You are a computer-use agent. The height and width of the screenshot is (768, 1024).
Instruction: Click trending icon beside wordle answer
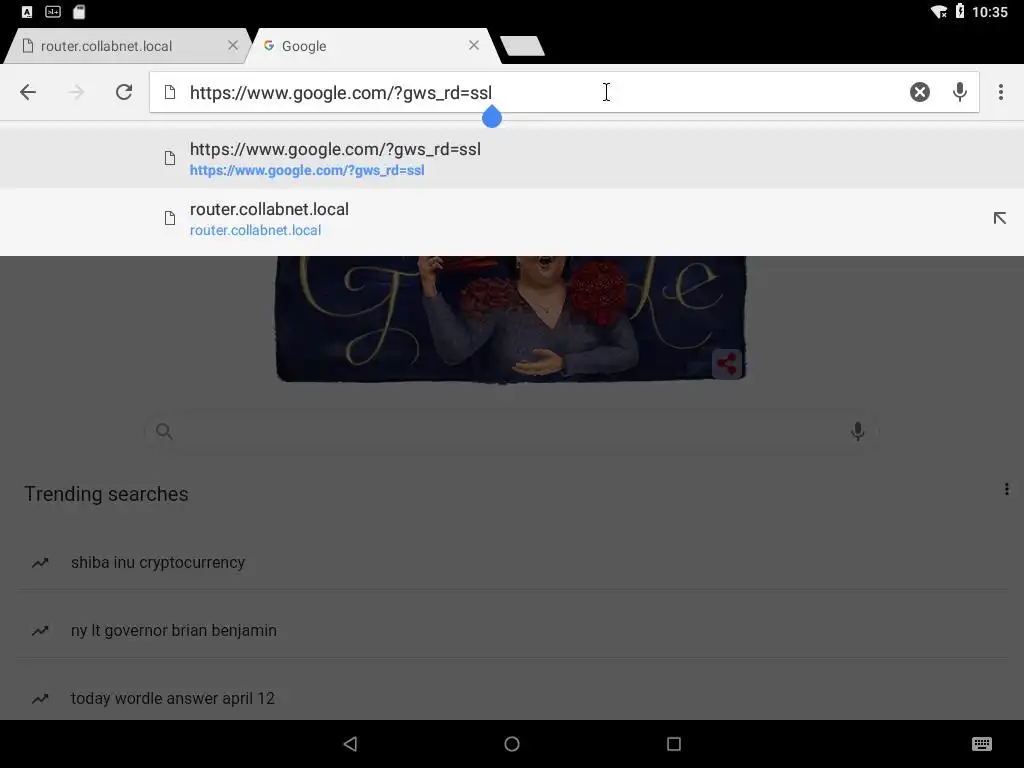pyautogui.click(x=40, y=698)
